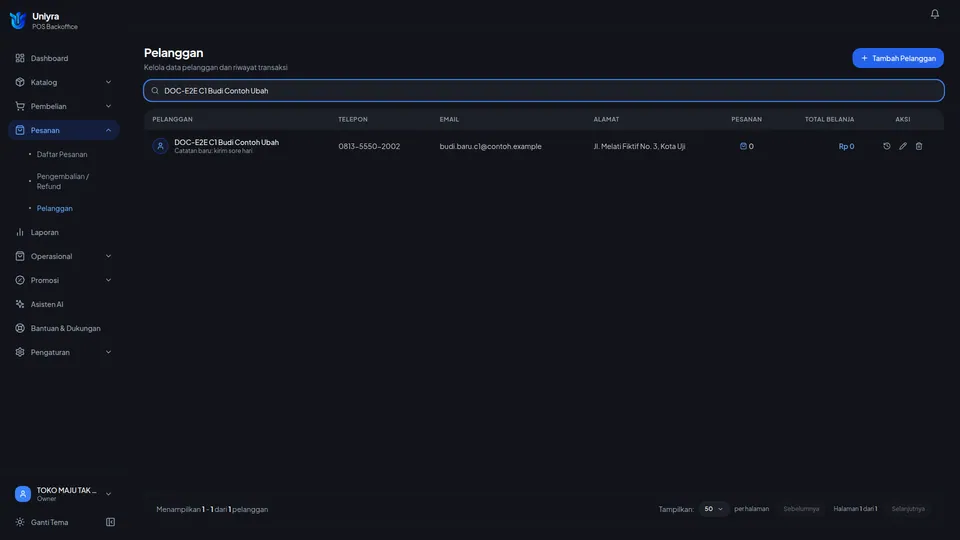The image size is (960, 540).
Task: Click the Bantuan & Dukungan lifebuoy icon
Action: tap(20, 328)
